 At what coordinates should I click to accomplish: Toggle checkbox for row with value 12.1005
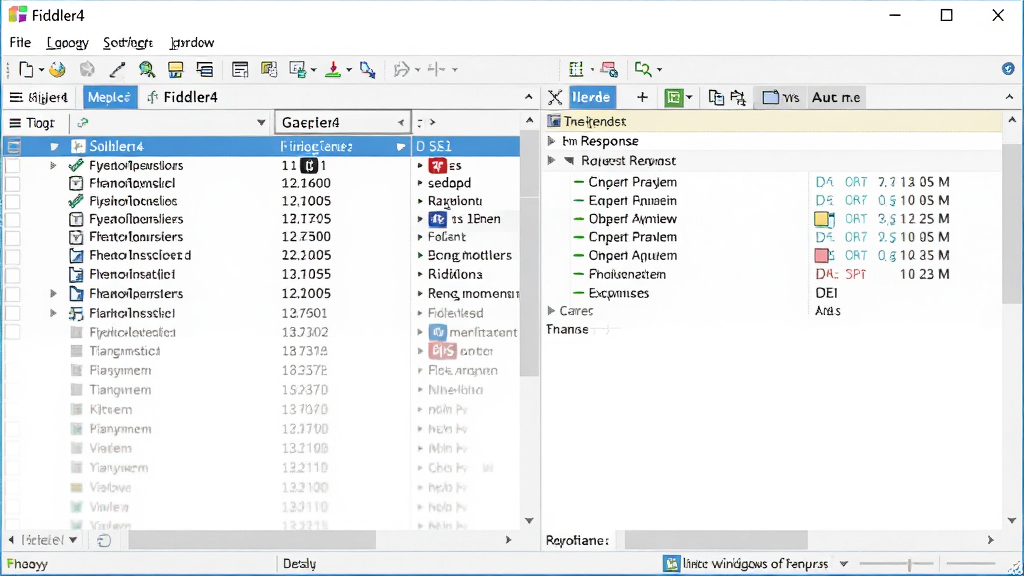click(x=12, y=201)
